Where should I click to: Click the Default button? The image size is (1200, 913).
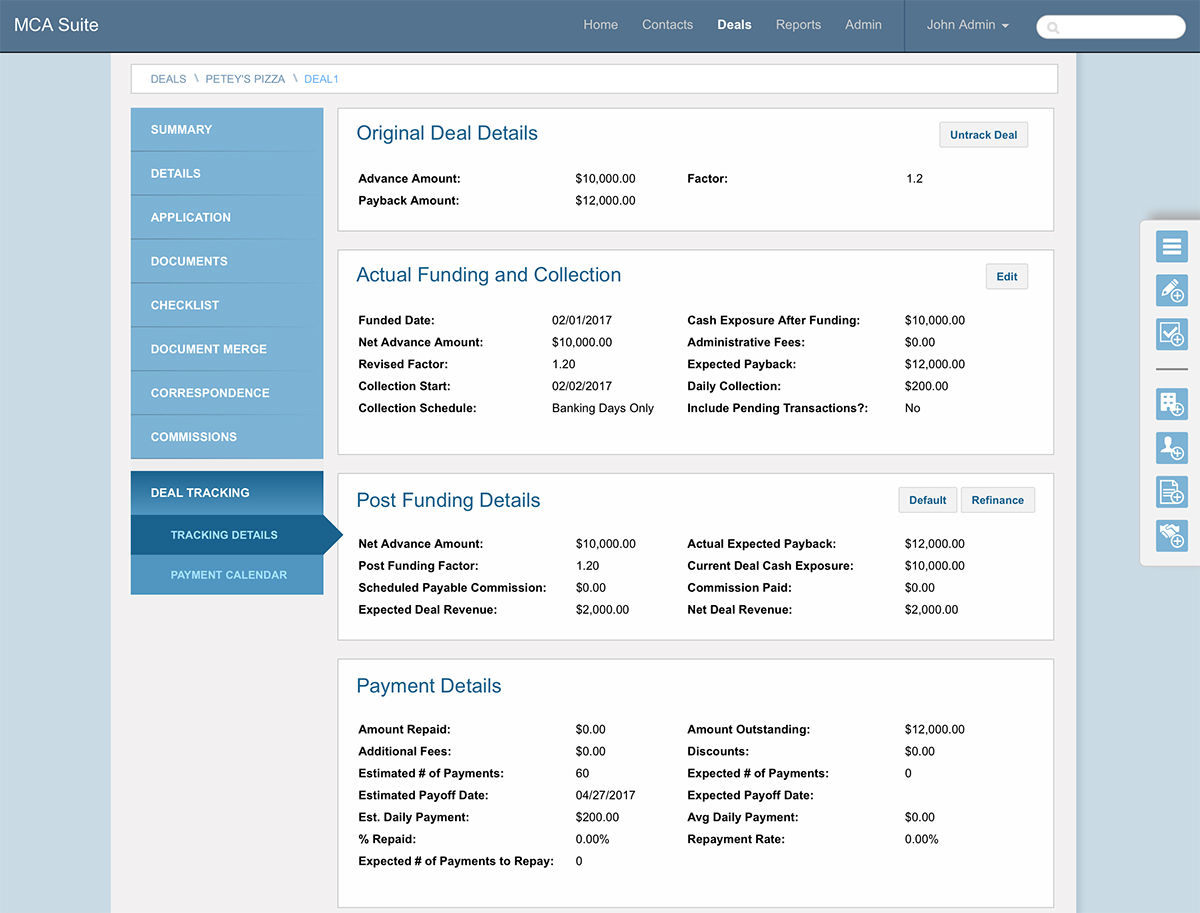pyautogui.click(x=928, y=500)
